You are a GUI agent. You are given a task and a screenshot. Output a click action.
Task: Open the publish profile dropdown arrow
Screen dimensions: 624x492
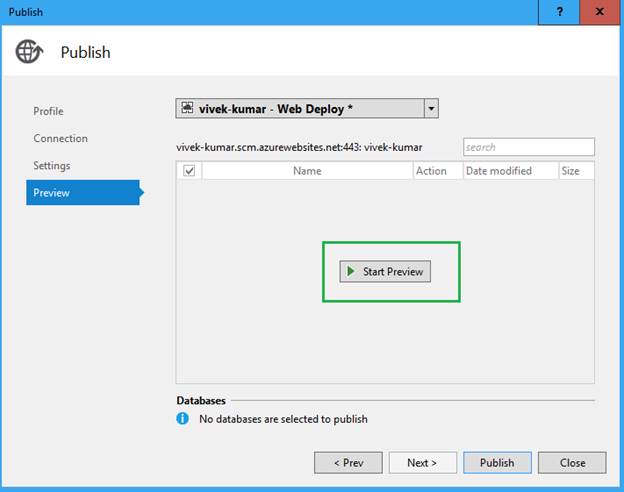(x=431, y=108)
